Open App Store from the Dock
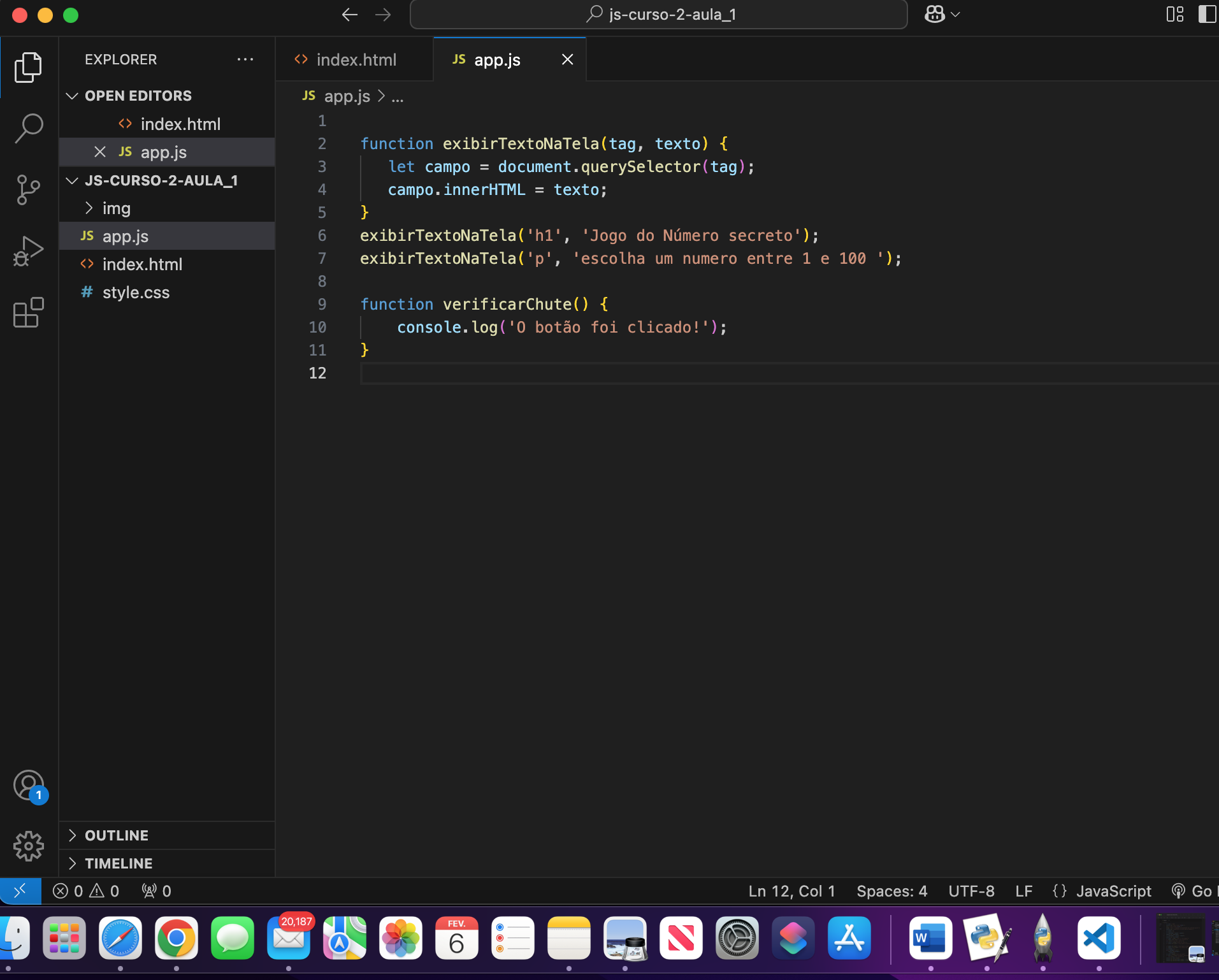1219x980 pixels. 849,938
